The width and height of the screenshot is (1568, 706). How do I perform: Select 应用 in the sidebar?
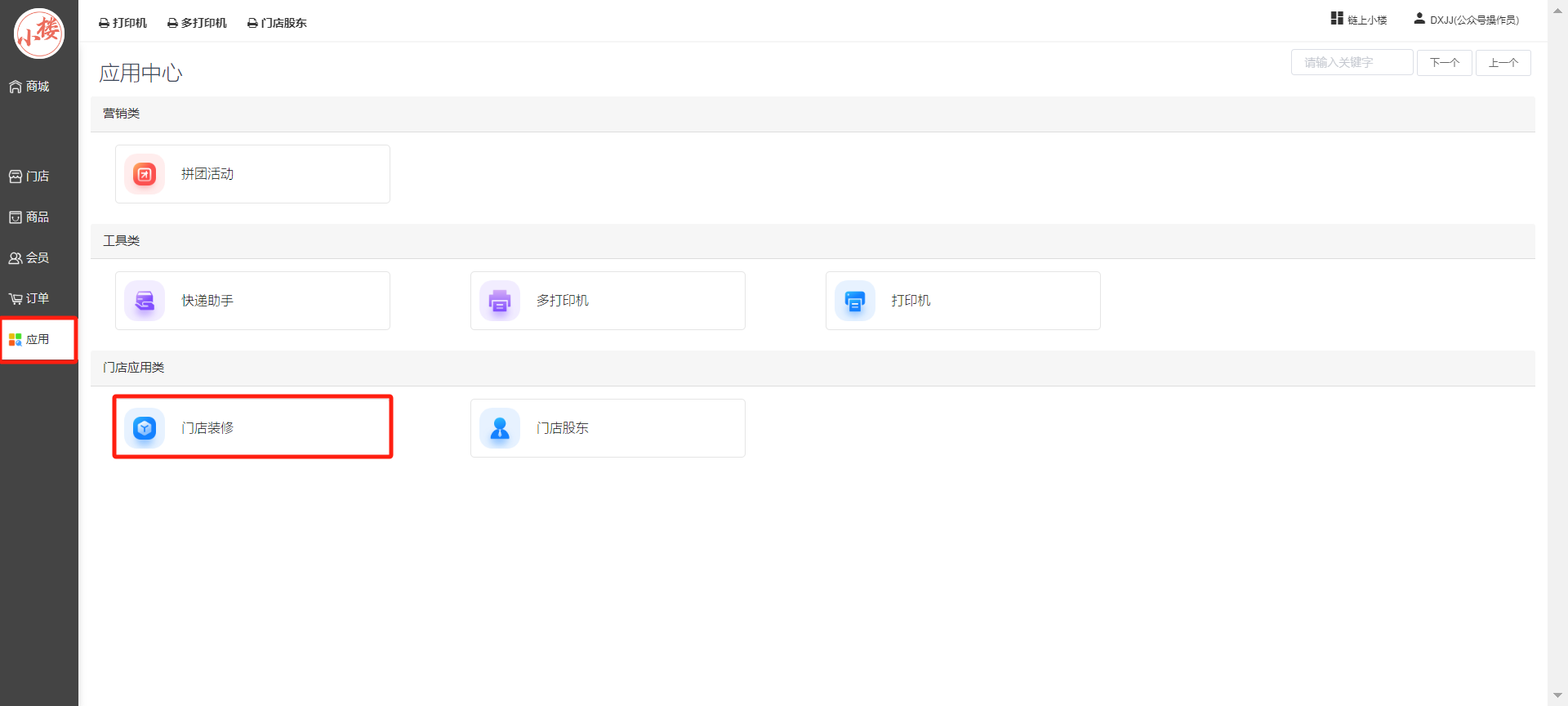click(29, 340)
